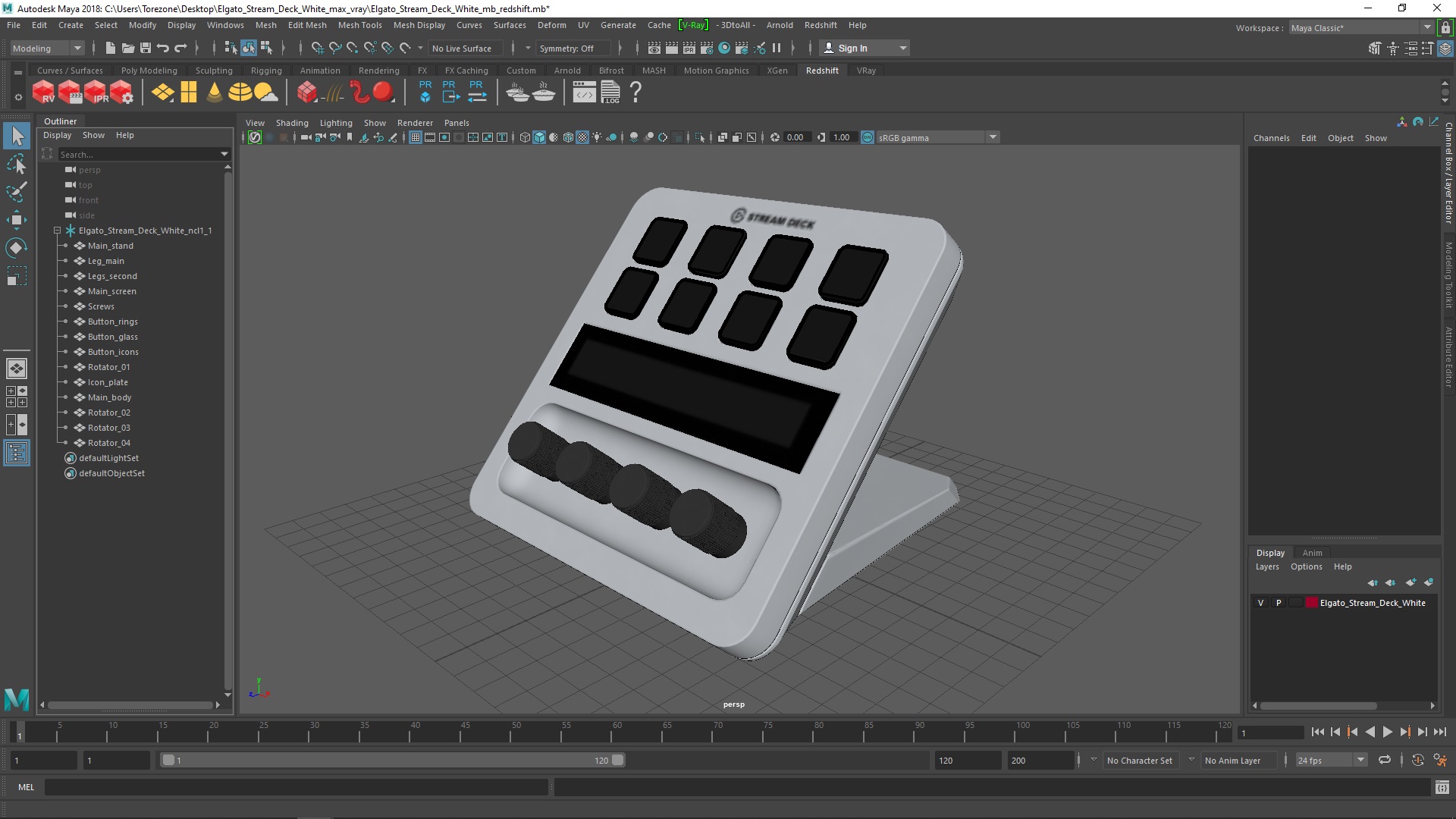The height and width of the screenshot is (819, 1456).
Task: Click the snap to curve icon
Action: point(334,49)
